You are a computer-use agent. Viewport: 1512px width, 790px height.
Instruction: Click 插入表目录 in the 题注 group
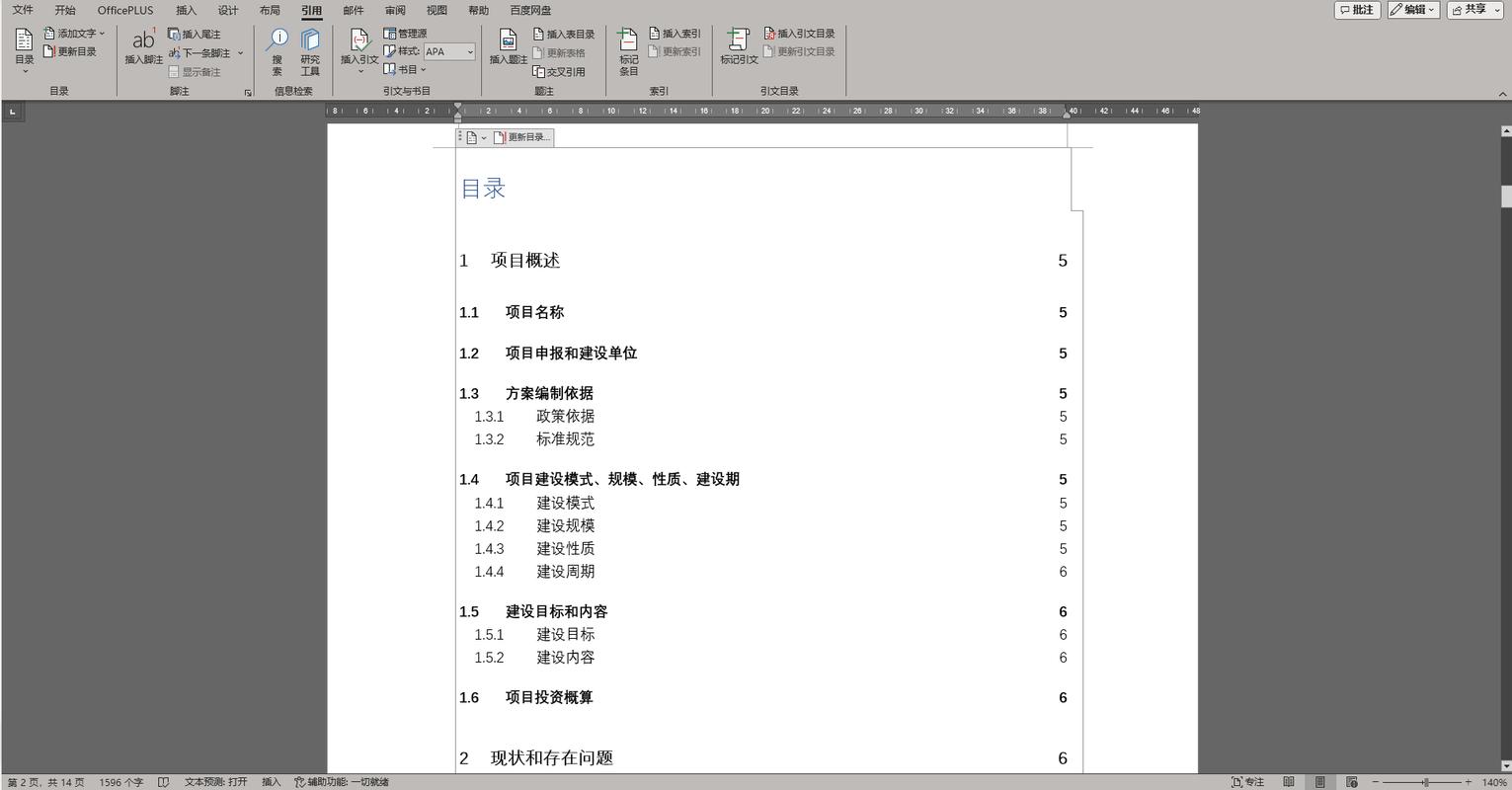(564, 34)
